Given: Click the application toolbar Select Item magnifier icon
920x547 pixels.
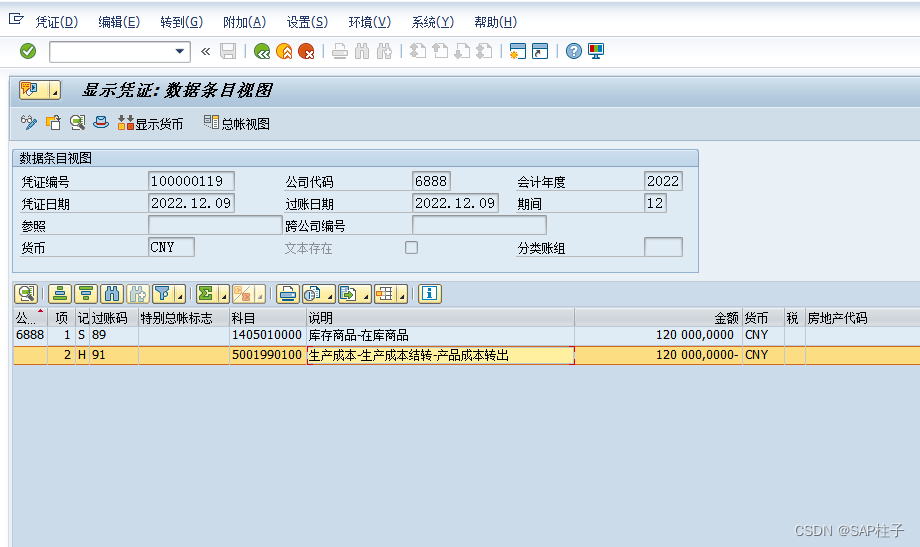Looking at the screenshot, I should coord(77,123).
